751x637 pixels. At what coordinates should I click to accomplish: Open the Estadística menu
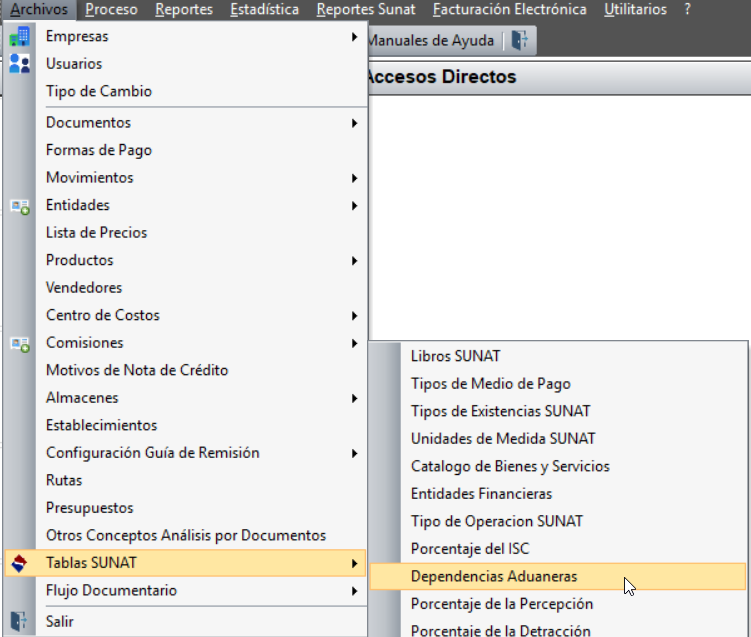pyautogui.click(x=264, y=9)
